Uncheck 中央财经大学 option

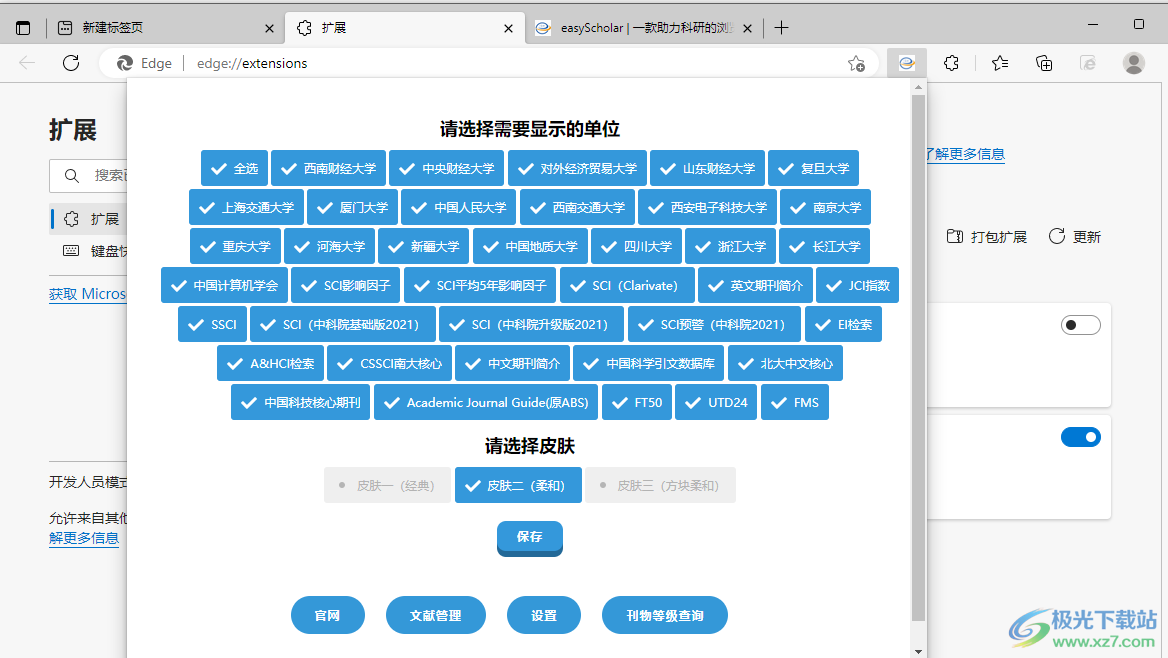[446, 168]
